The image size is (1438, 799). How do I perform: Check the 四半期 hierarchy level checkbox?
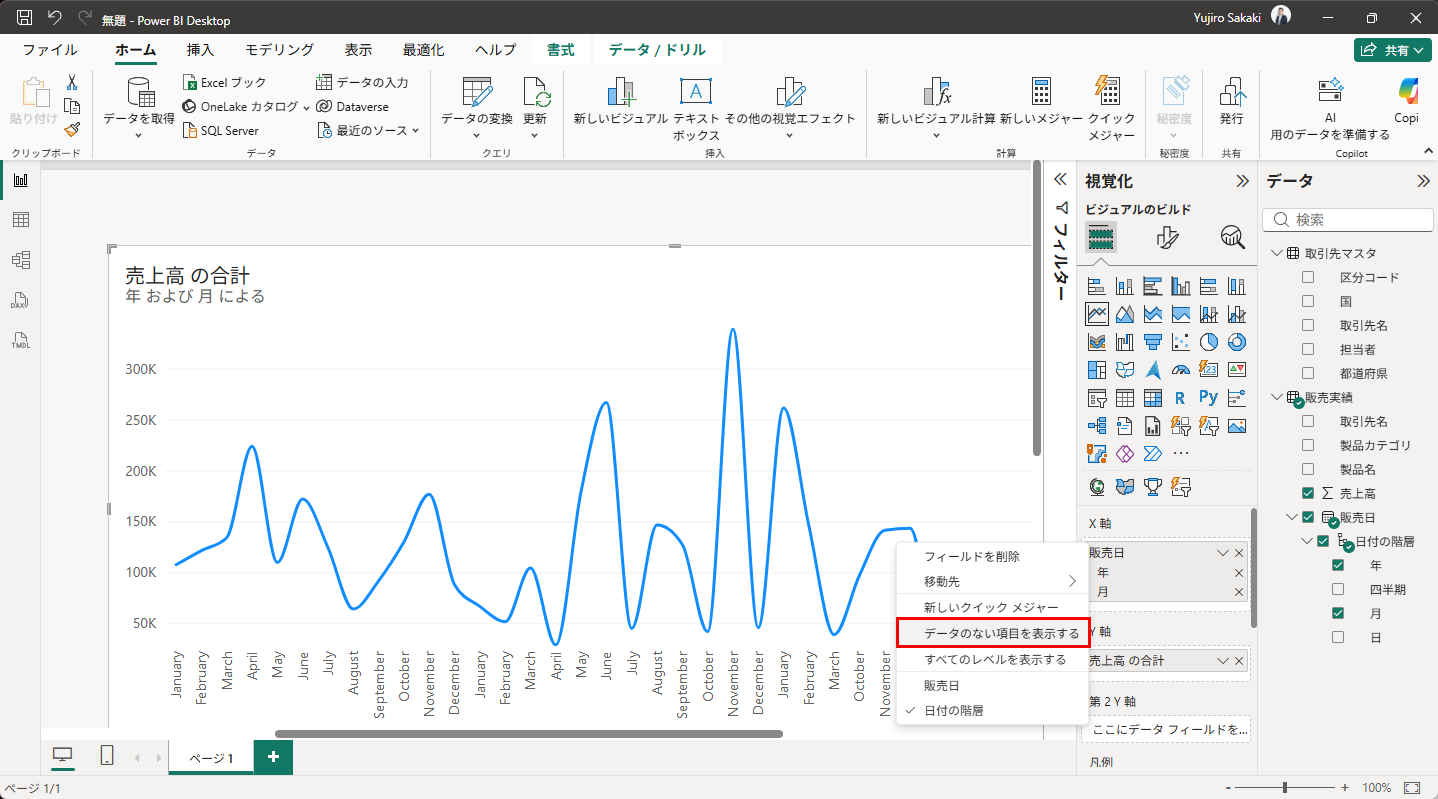coord(1338,589)
